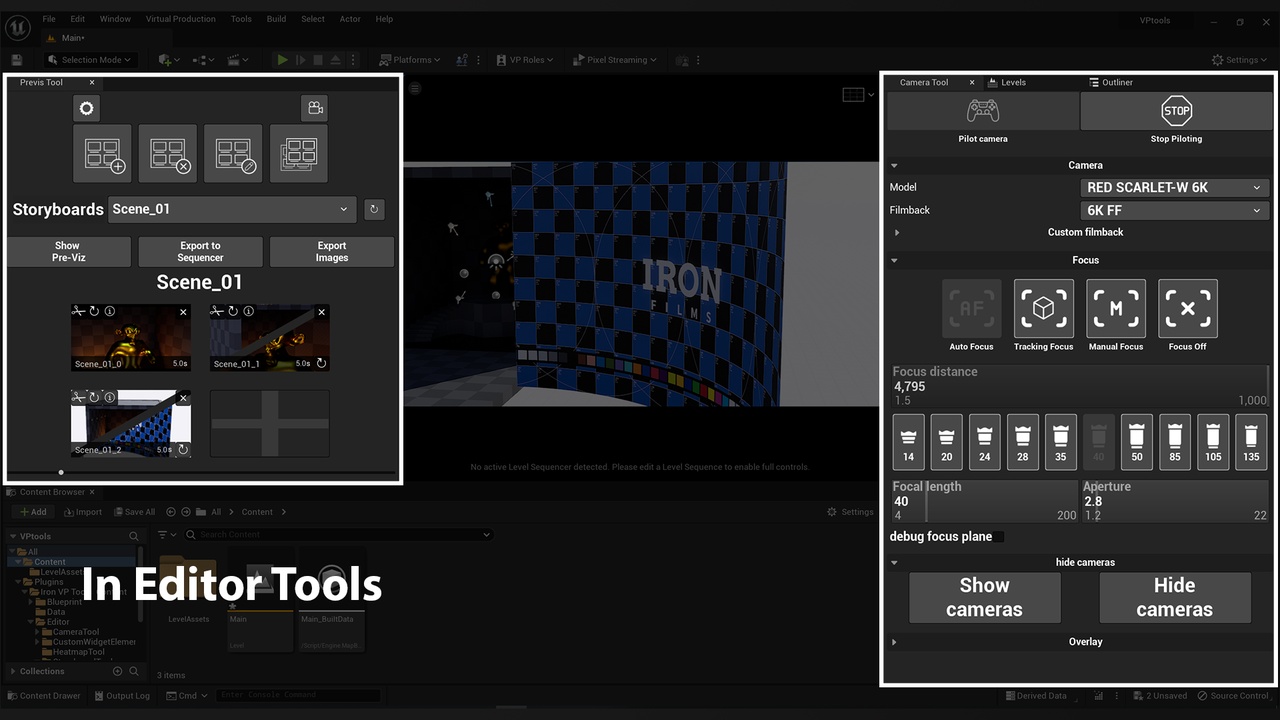Viewport: 1280px width, 720px height.
Task: Pick the 50mm lens preset
Action: (1137, 442)
